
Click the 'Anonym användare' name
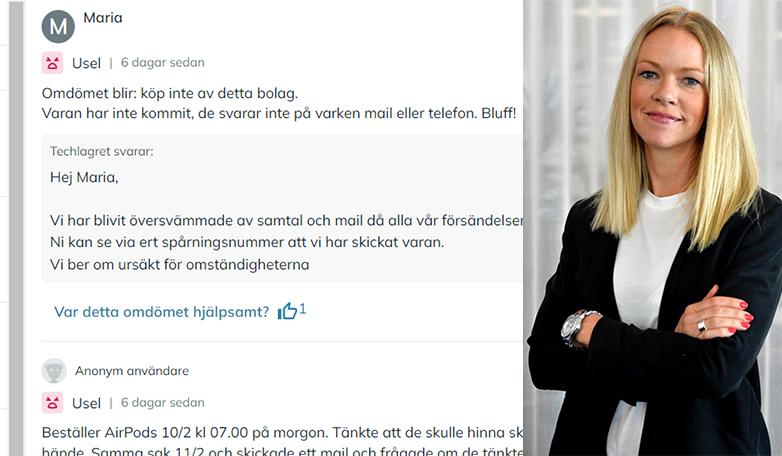[132, 371]
